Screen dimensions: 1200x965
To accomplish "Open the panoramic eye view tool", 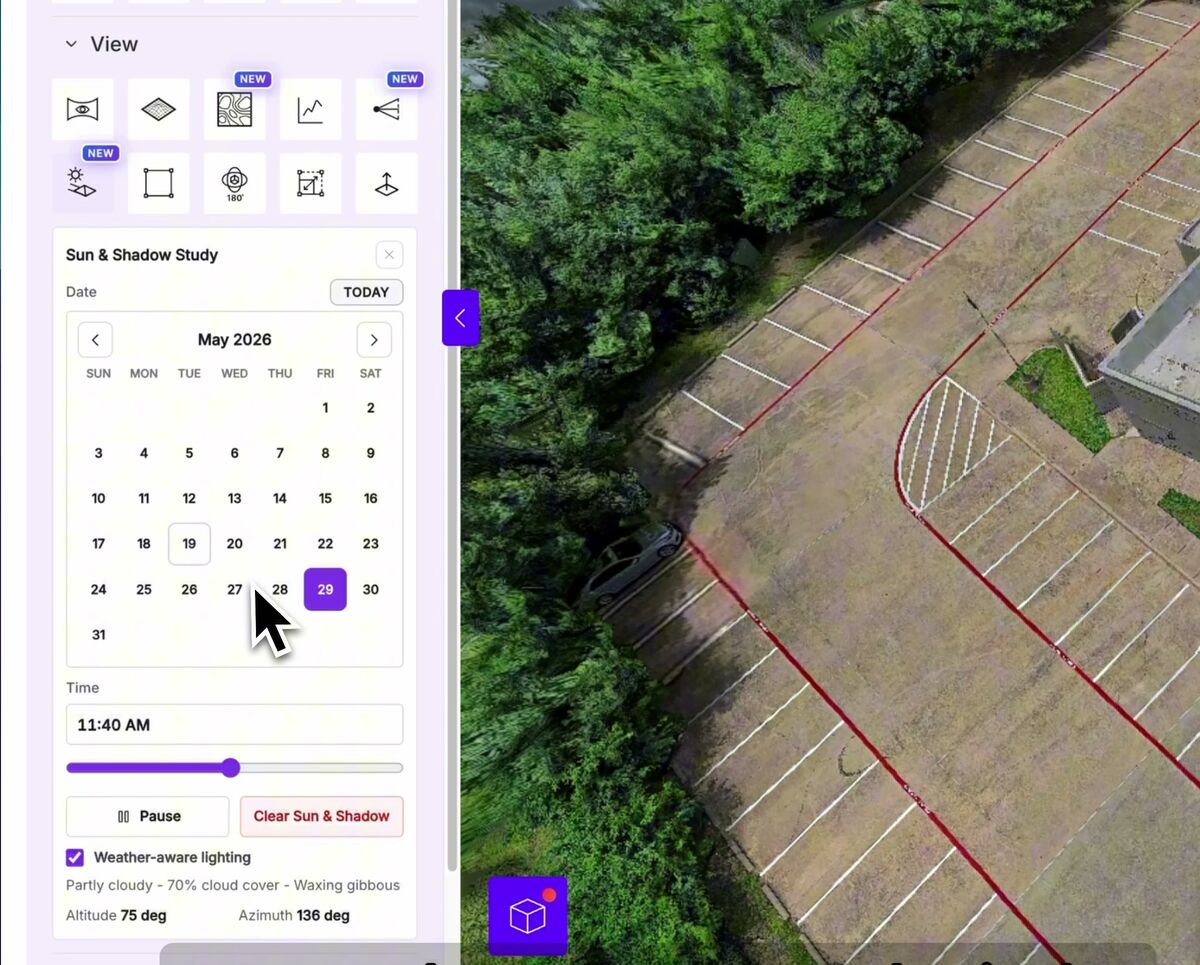I will [83, 109].
